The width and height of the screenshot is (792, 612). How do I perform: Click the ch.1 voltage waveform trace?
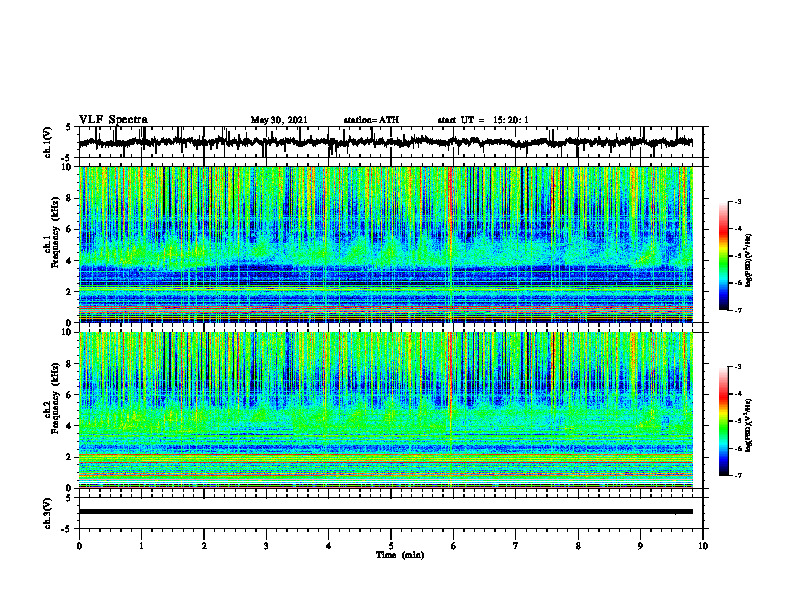point(386,142)
